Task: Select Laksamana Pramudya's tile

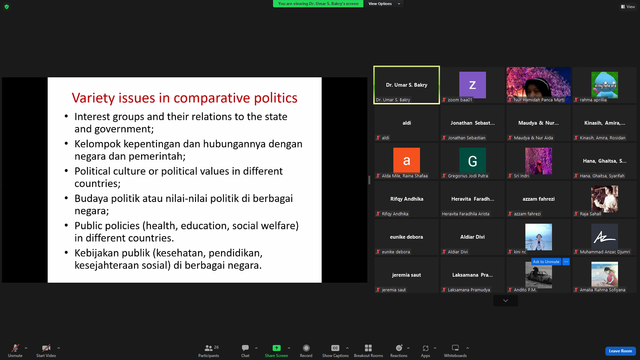Action: 472,275
